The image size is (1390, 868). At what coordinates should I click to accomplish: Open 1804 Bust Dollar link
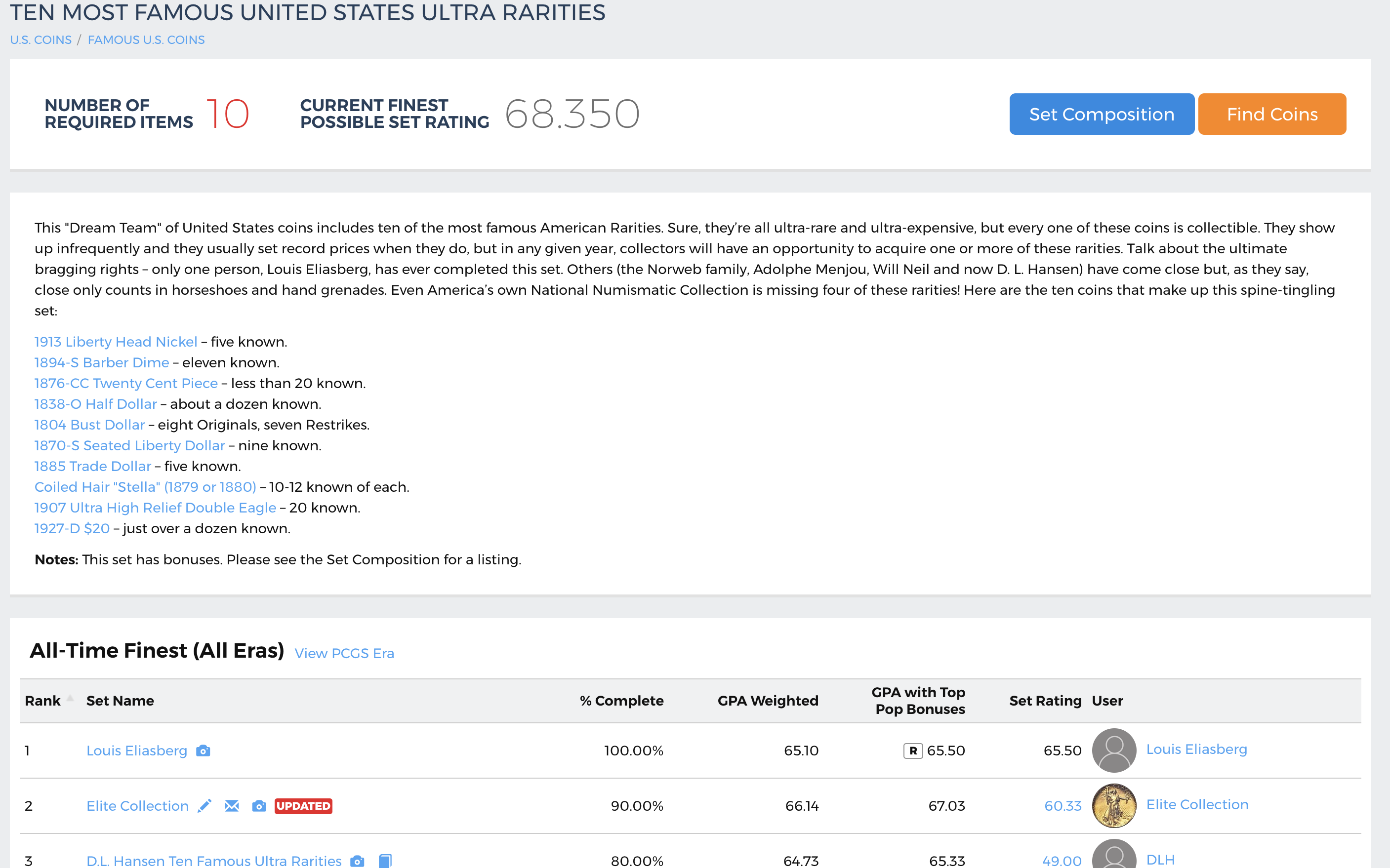click(x=89, y=424)
